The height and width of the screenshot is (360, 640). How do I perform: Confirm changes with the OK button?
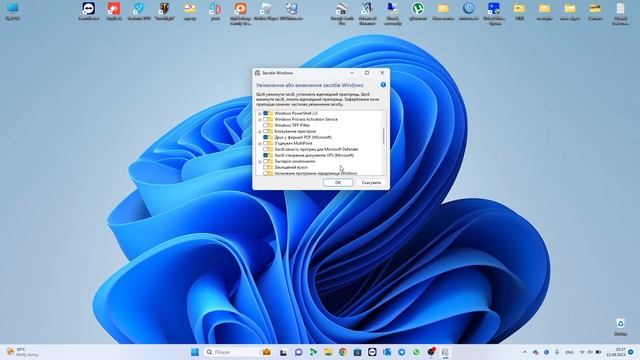click(x=338, y=182)
